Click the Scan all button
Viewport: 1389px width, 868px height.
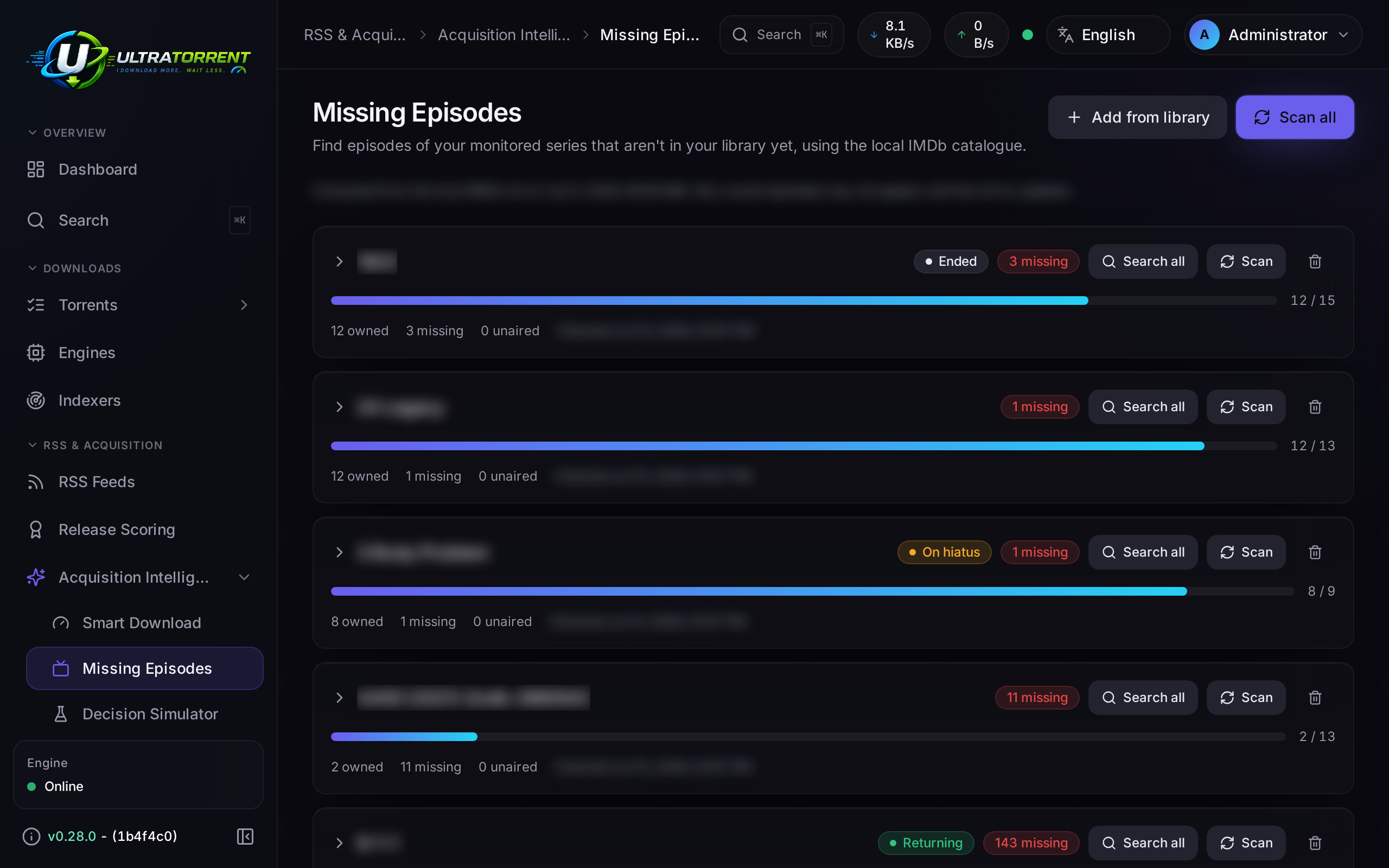[1294, 117]
